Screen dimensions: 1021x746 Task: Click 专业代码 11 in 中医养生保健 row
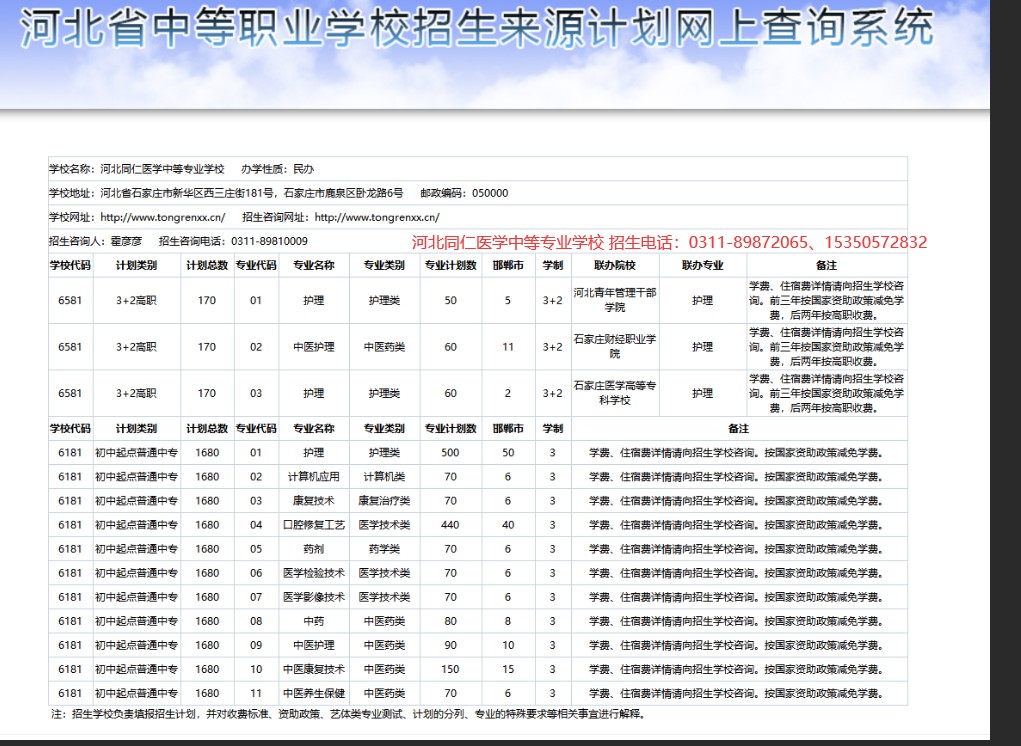point(256,693)
